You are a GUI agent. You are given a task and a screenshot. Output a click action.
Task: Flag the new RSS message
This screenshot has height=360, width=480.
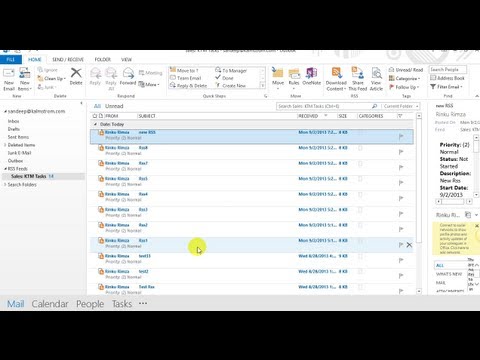click(x=401, y=136)
